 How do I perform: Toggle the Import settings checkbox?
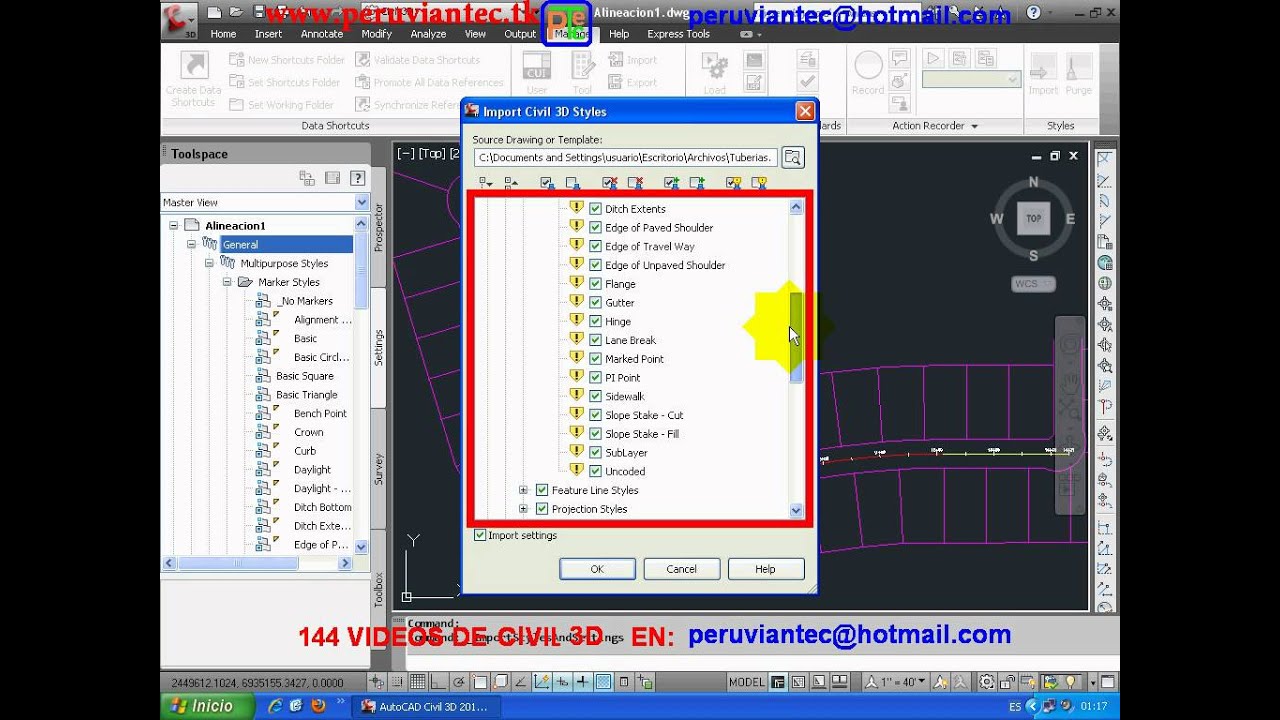480,535
